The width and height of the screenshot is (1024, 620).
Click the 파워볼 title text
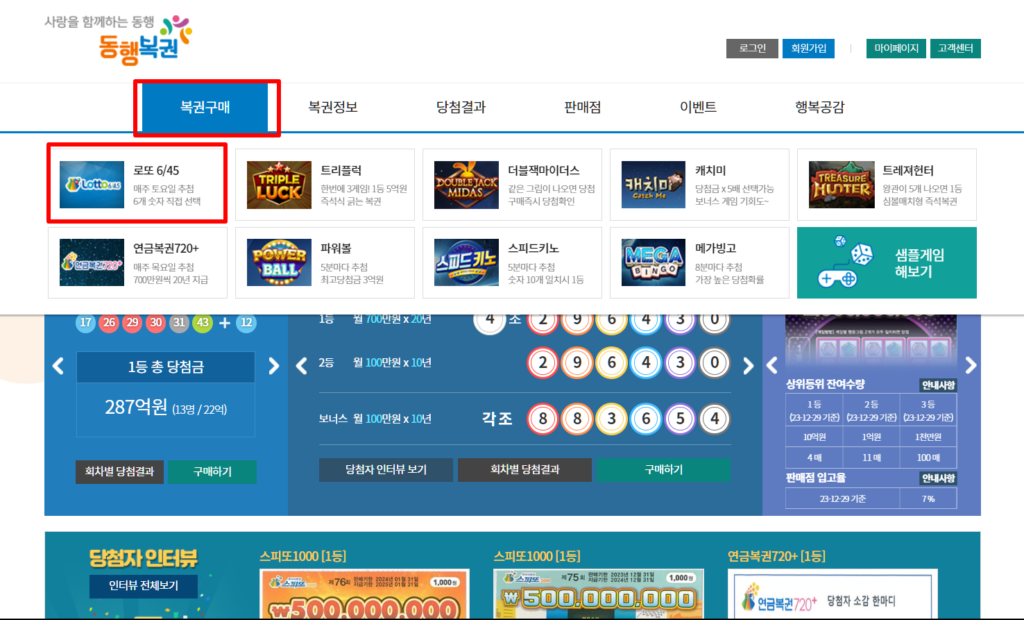coord(336,248)
